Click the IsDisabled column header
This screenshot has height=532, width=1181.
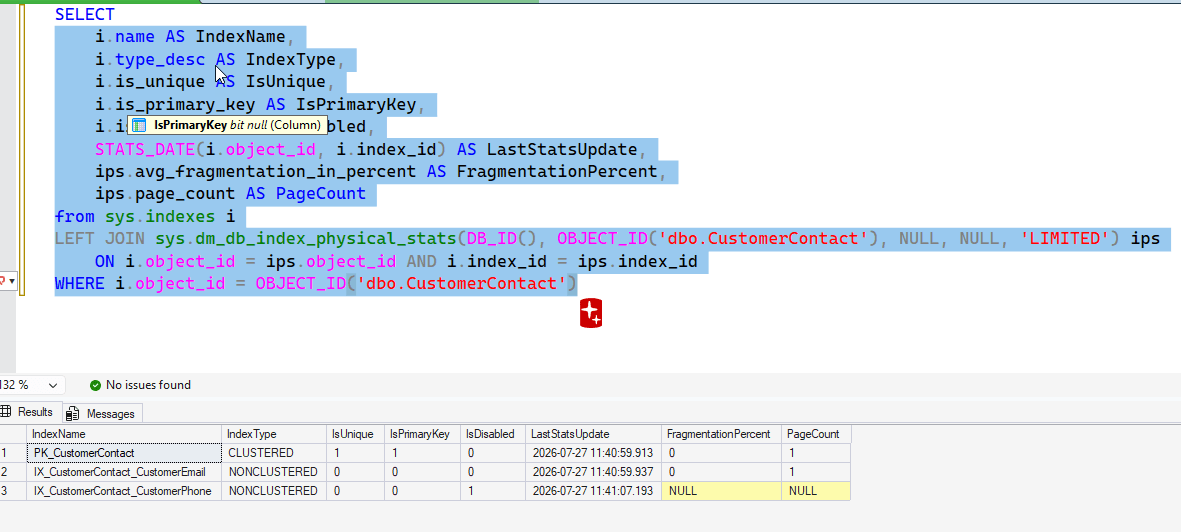(493, 434)
